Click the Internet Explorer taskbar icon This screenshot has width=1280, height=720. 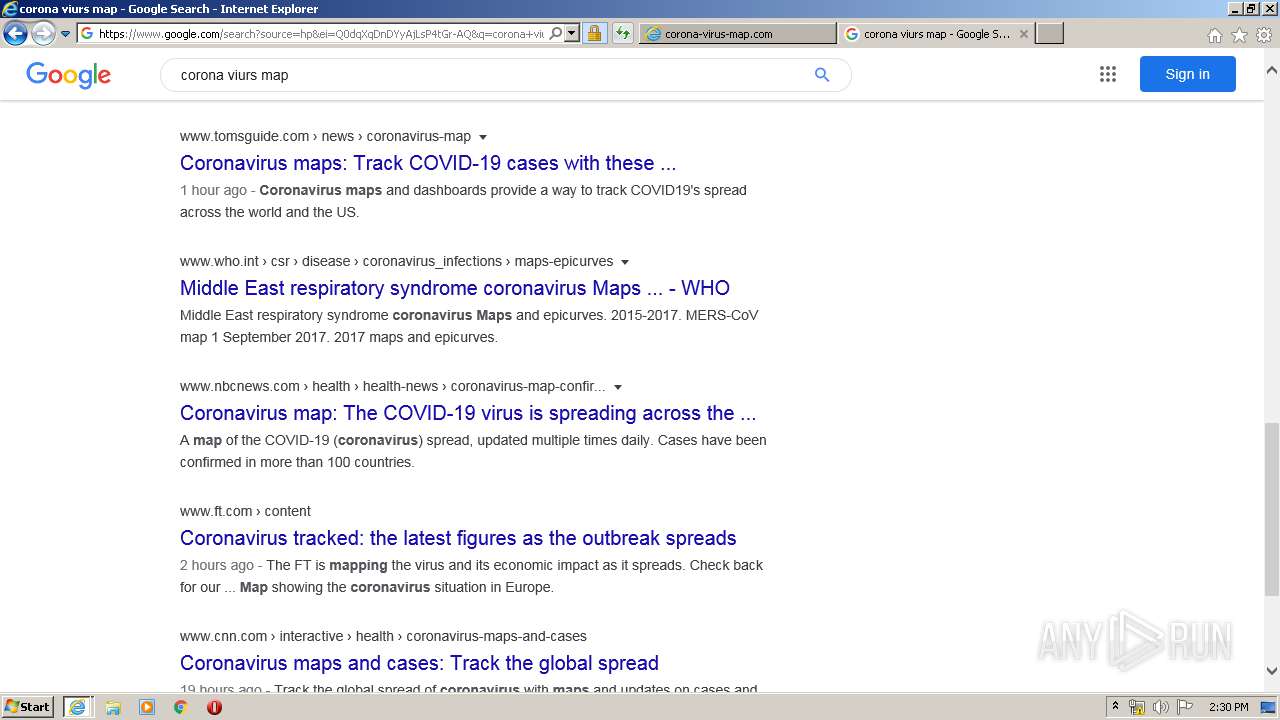point(77,707)
